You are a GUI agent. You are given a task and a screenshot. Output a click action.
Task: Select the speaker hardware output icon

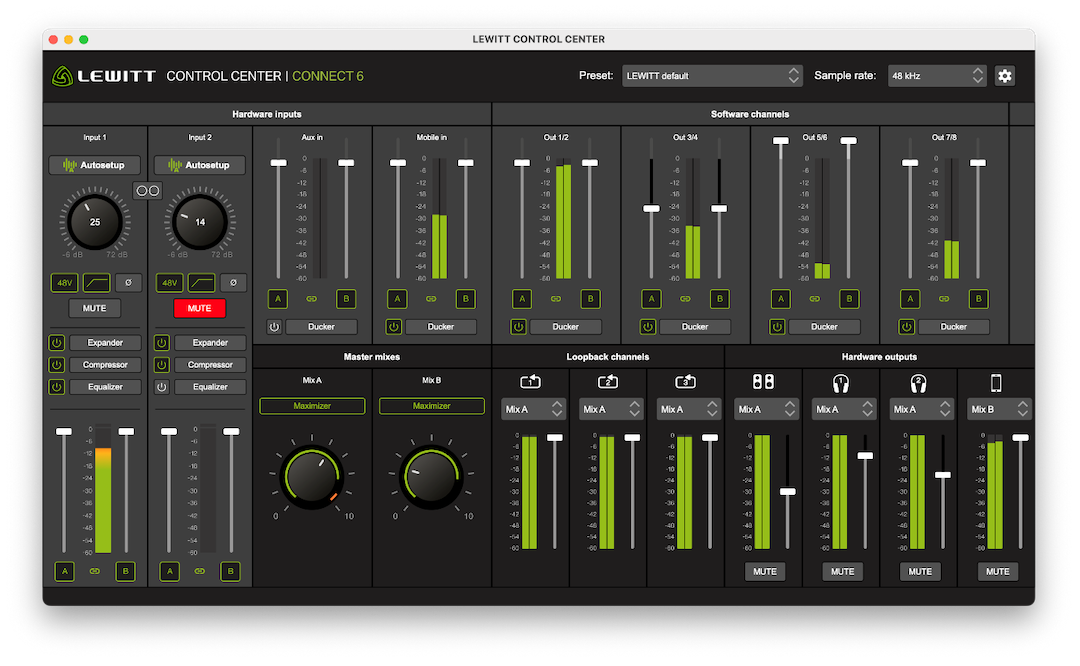(x=766, y=381)
